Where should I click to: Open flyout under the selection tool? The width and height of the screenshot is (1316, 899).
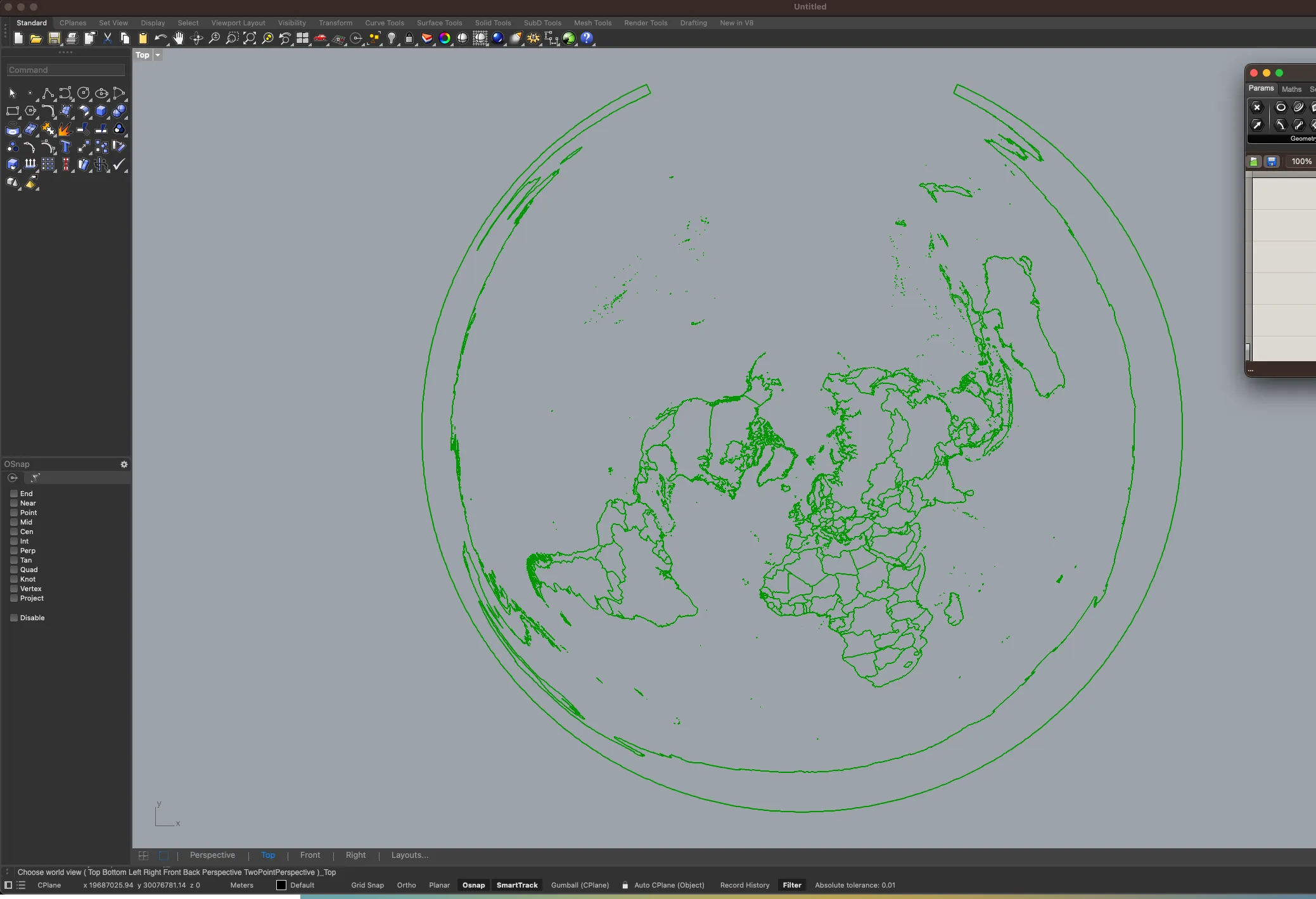point(18,100)
